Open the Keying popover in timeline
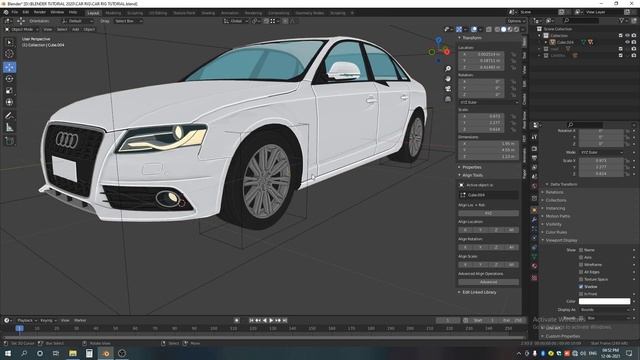The height and width of the screenshot is (360, 640). pos(48,321)
